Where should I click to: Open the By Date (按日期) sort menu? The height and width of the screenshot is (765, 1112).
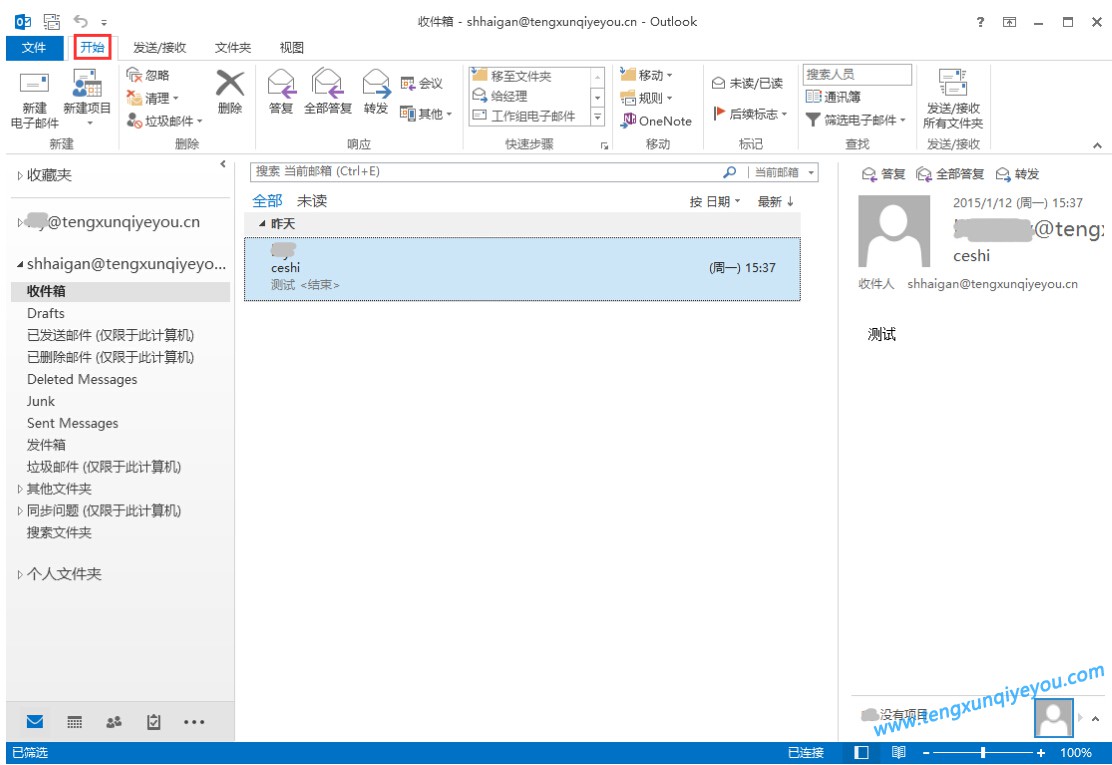(714, 201)
